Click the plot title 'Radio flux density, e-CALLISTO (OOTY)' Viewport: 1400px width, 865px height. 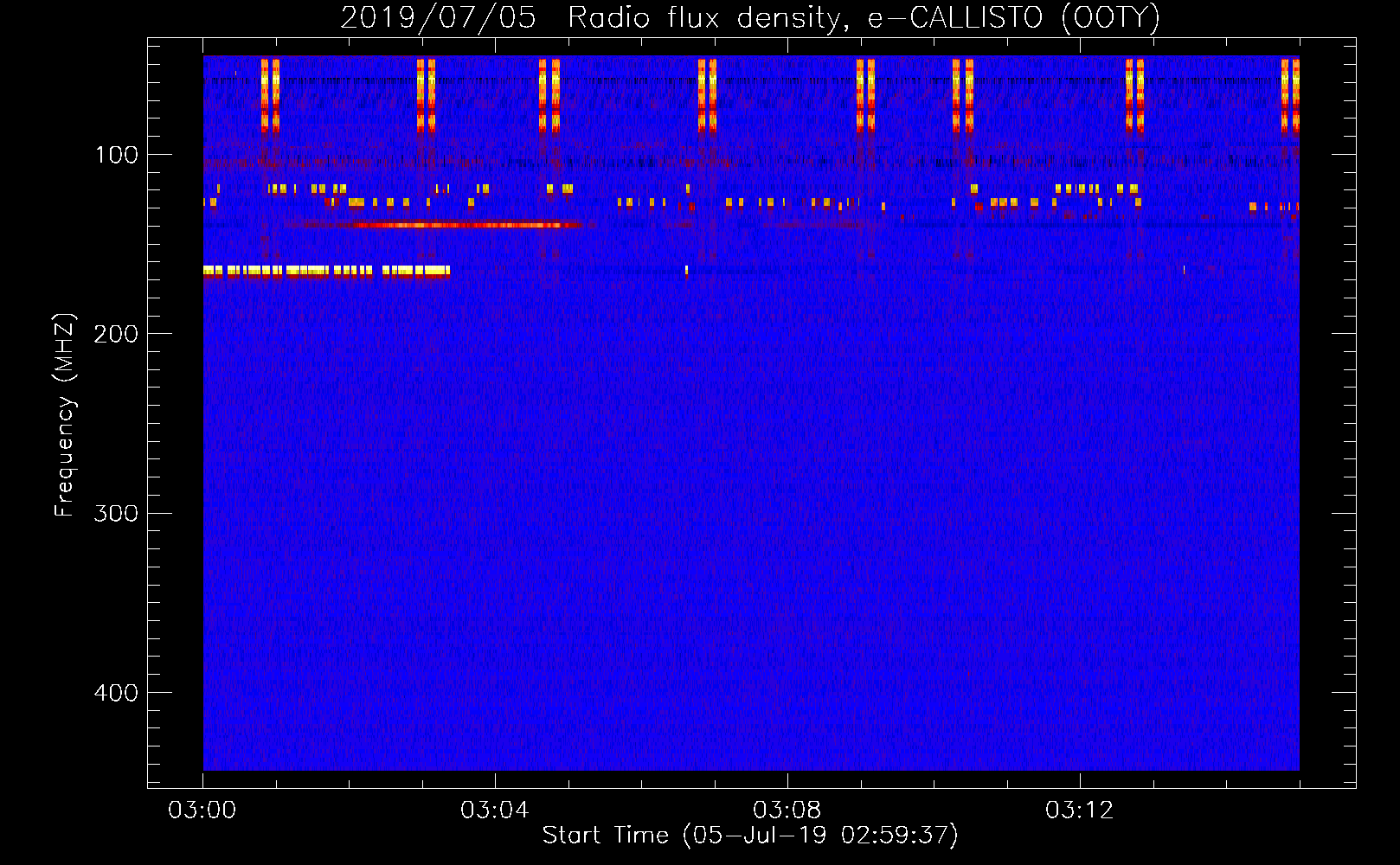click(x=863, y=17)
